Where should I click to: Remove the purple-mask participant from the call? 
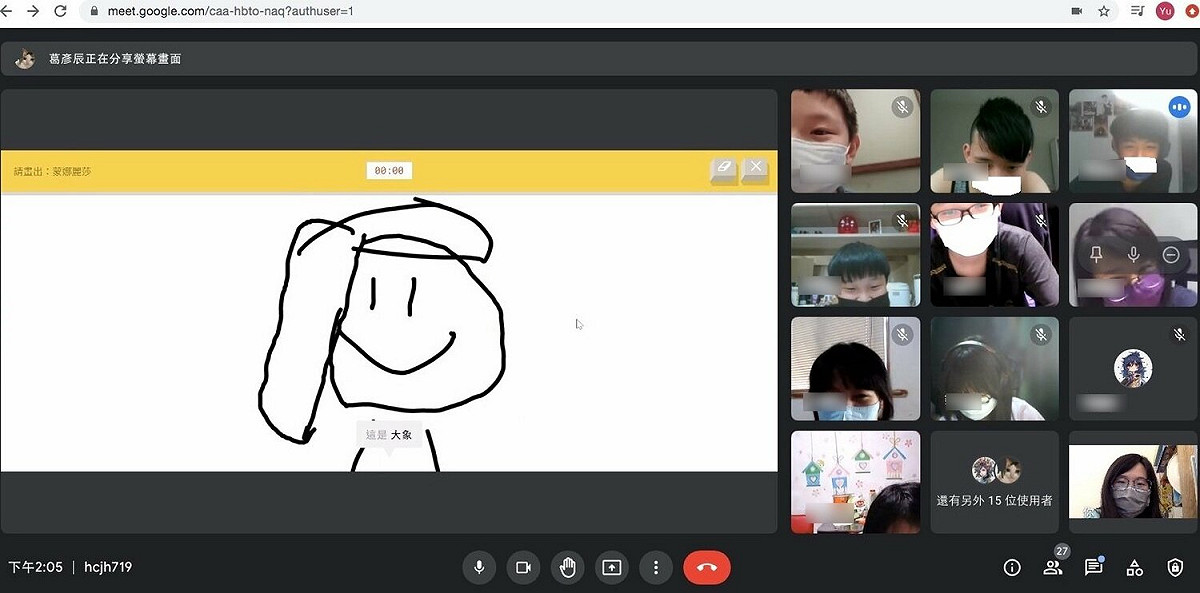point(1172,255)
